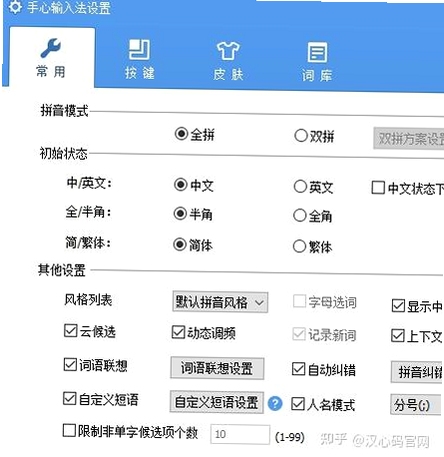Click the candidate count input field showing 10
The width and height of the screenshot is (444, 457).
click(x=240, y=434)
